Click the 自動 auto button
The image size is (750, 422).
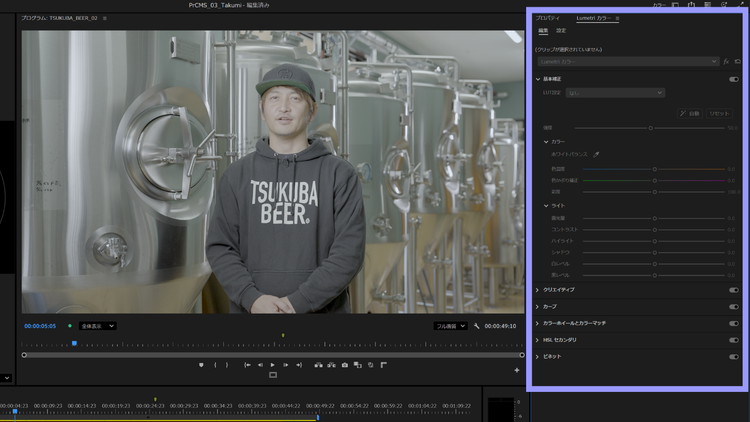[689, 114]
